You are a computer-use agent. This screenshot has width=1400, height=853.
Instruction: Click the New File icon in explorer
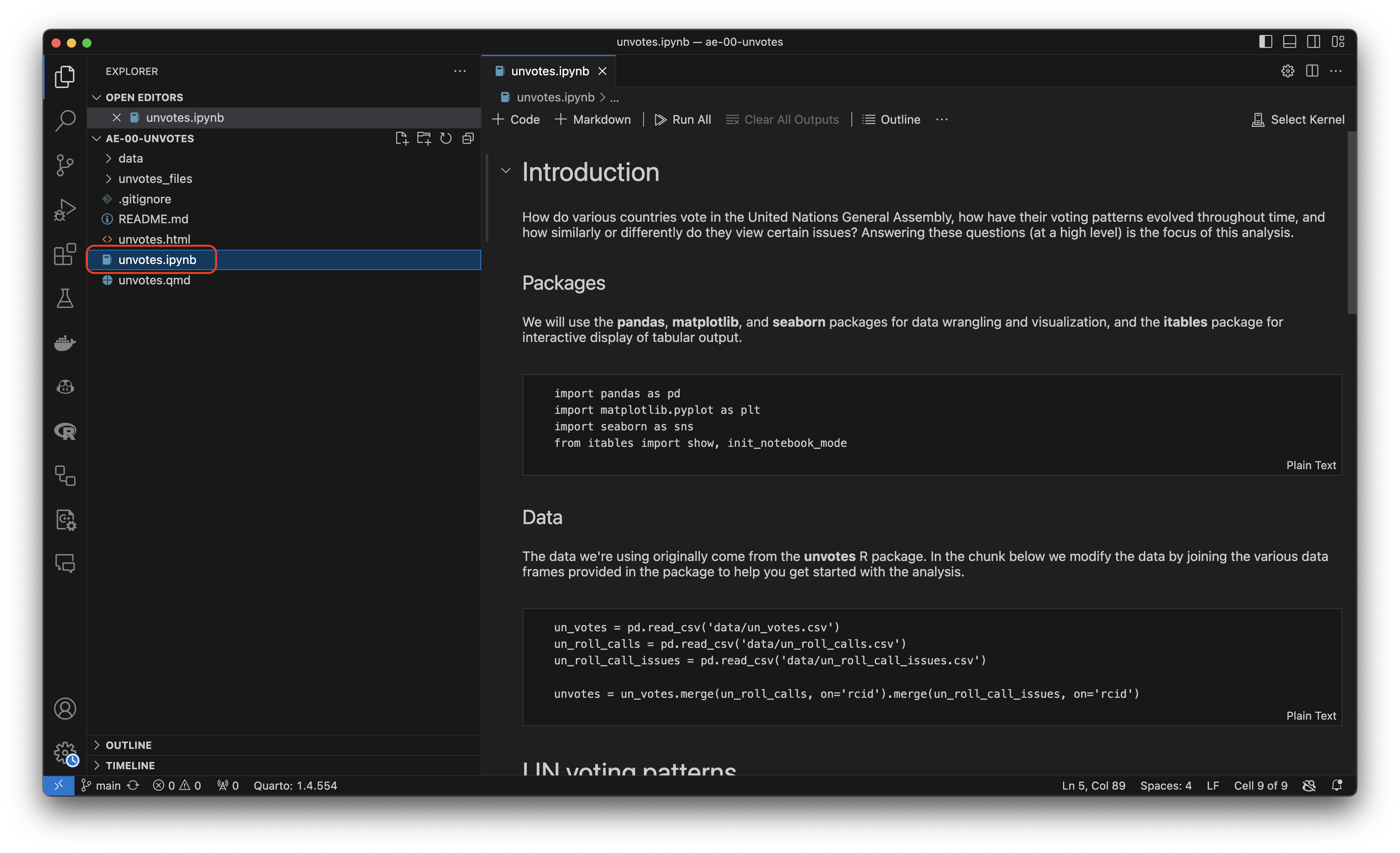(x=402, y=139)
